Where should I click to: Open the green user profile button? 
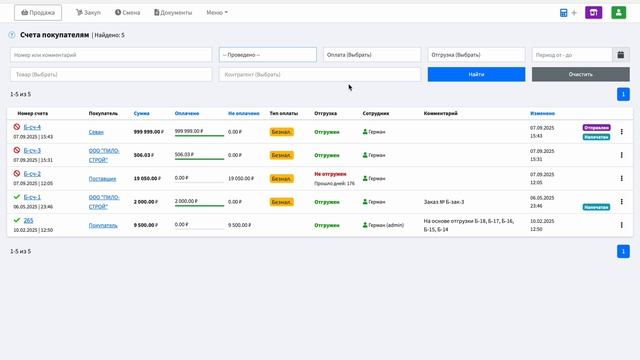tap(618, 13)
